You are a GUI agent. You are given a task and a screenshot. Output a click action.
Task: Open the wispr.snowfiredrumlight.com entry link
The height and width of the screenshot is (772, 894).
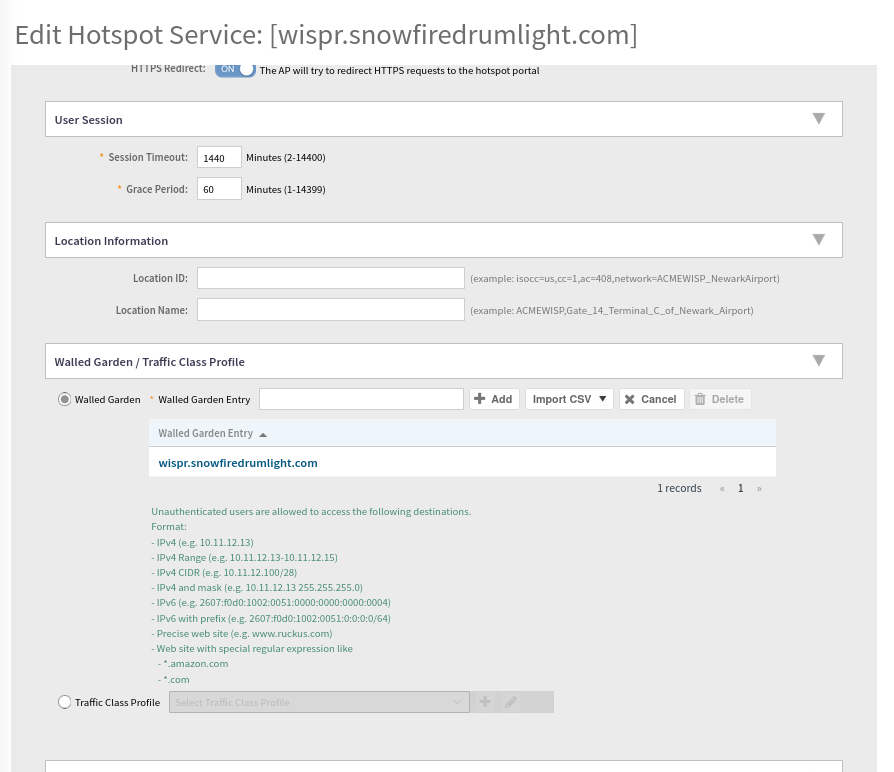click(238, 463)
